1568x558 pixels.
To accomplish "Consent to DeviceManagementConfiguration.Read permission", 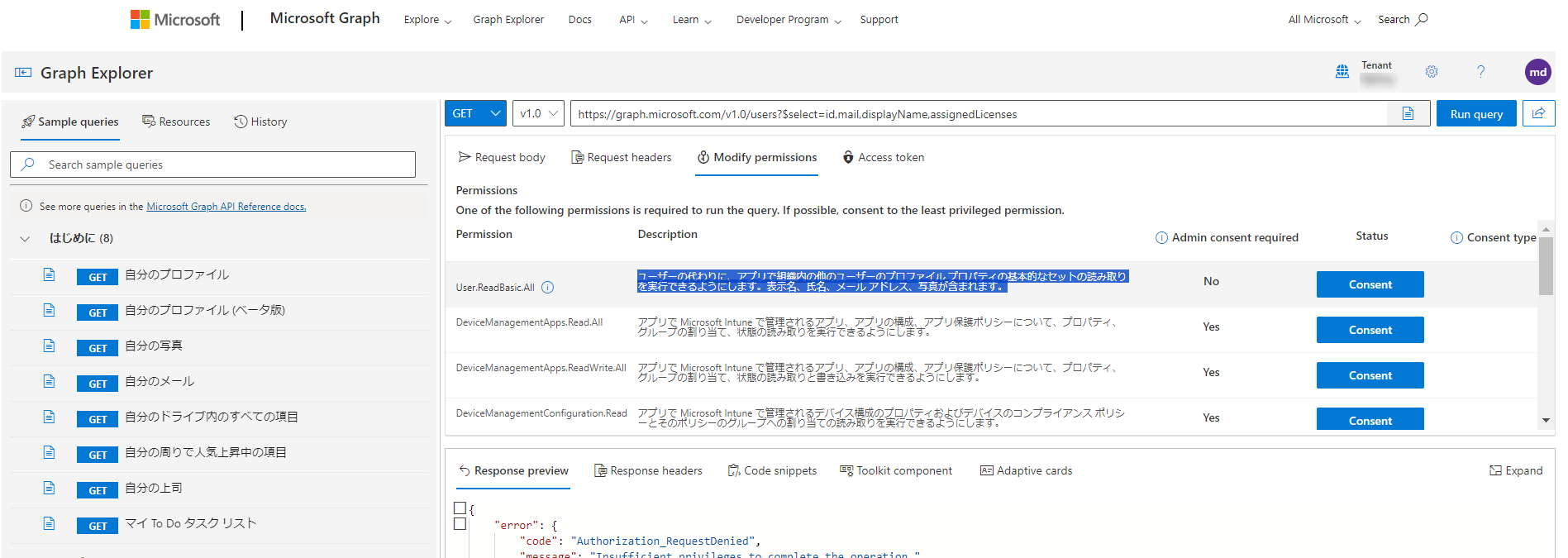I will (1370, 419).
